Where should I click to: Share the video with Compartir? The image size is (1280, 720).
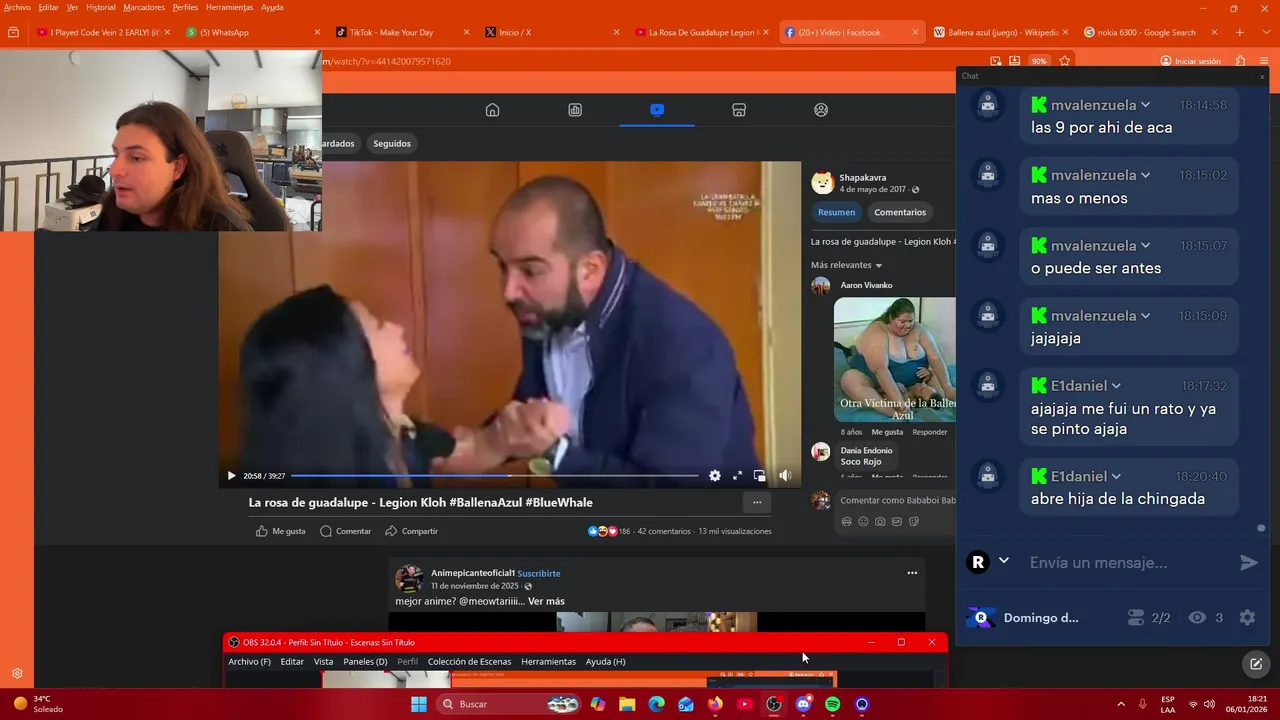point(412,531)
